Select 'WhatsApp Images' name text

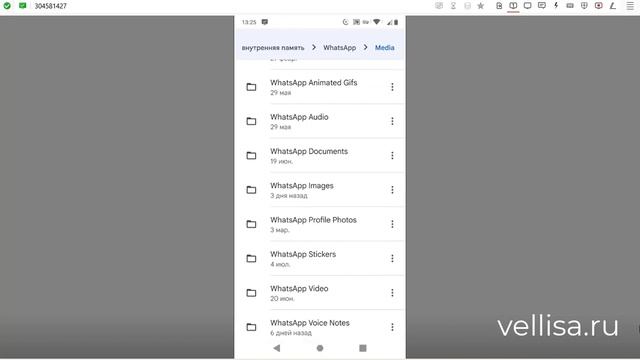pos(302,186)
